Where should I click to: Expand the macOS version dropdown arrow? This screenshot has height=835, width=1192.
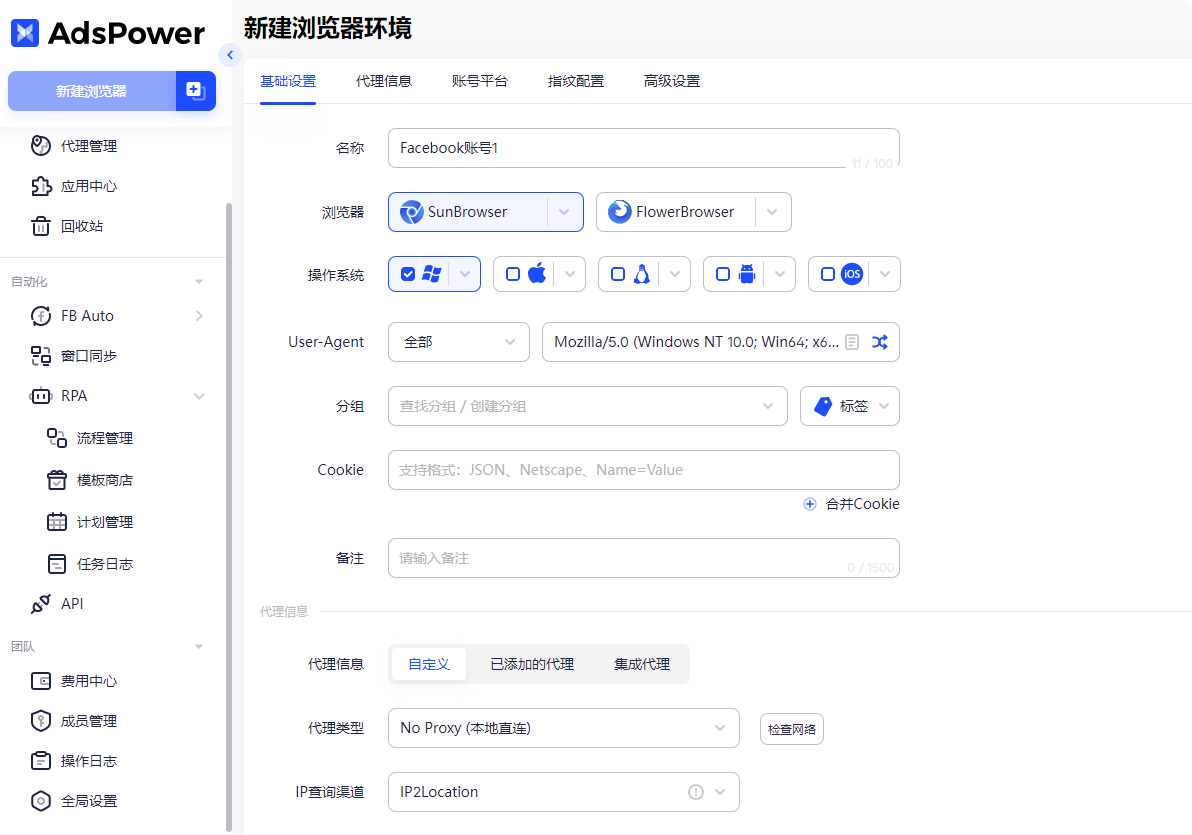(x=569, y=275)
